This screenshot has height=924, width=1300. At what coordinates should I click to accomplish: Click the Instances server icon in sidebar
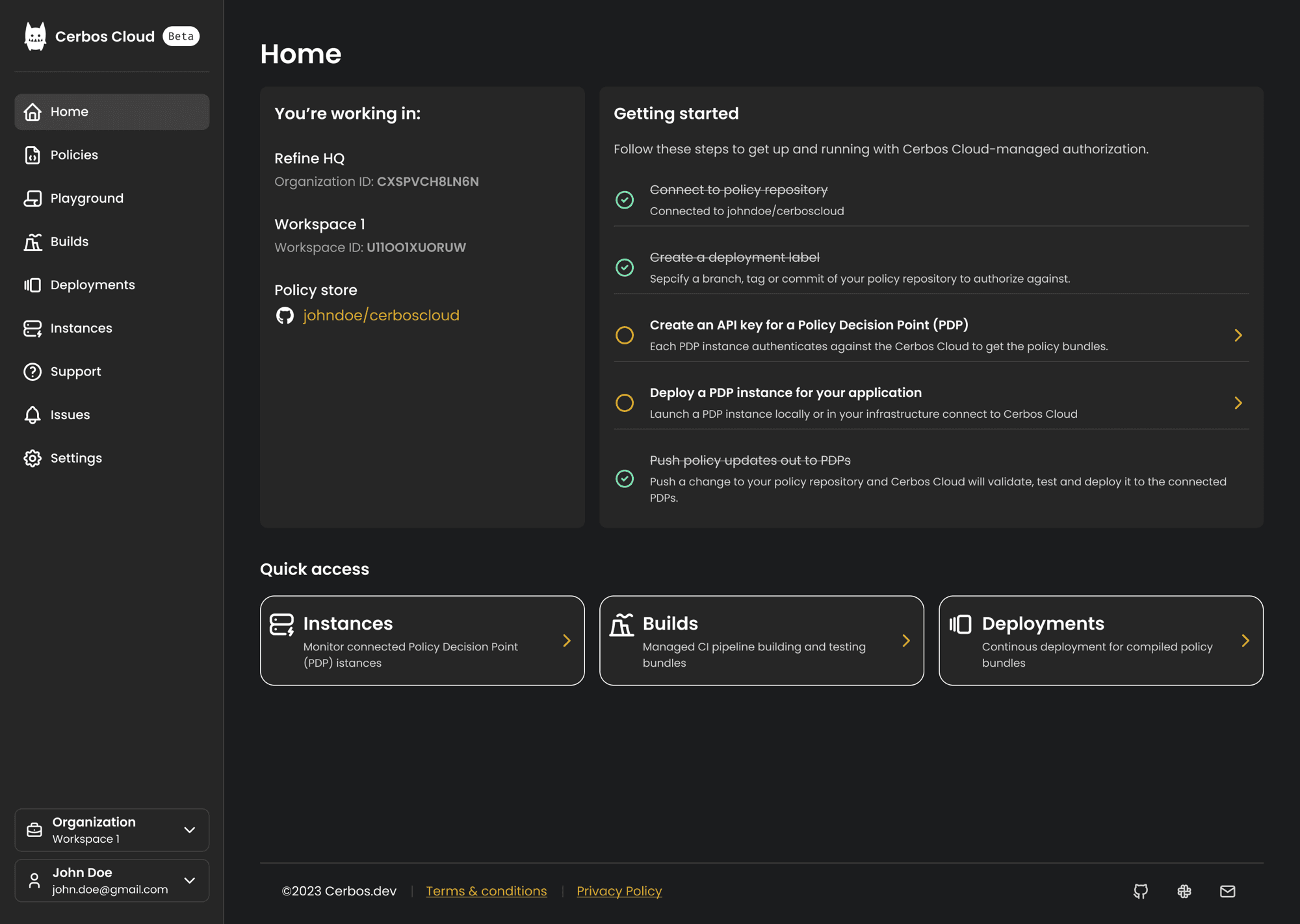click(32, 328)
